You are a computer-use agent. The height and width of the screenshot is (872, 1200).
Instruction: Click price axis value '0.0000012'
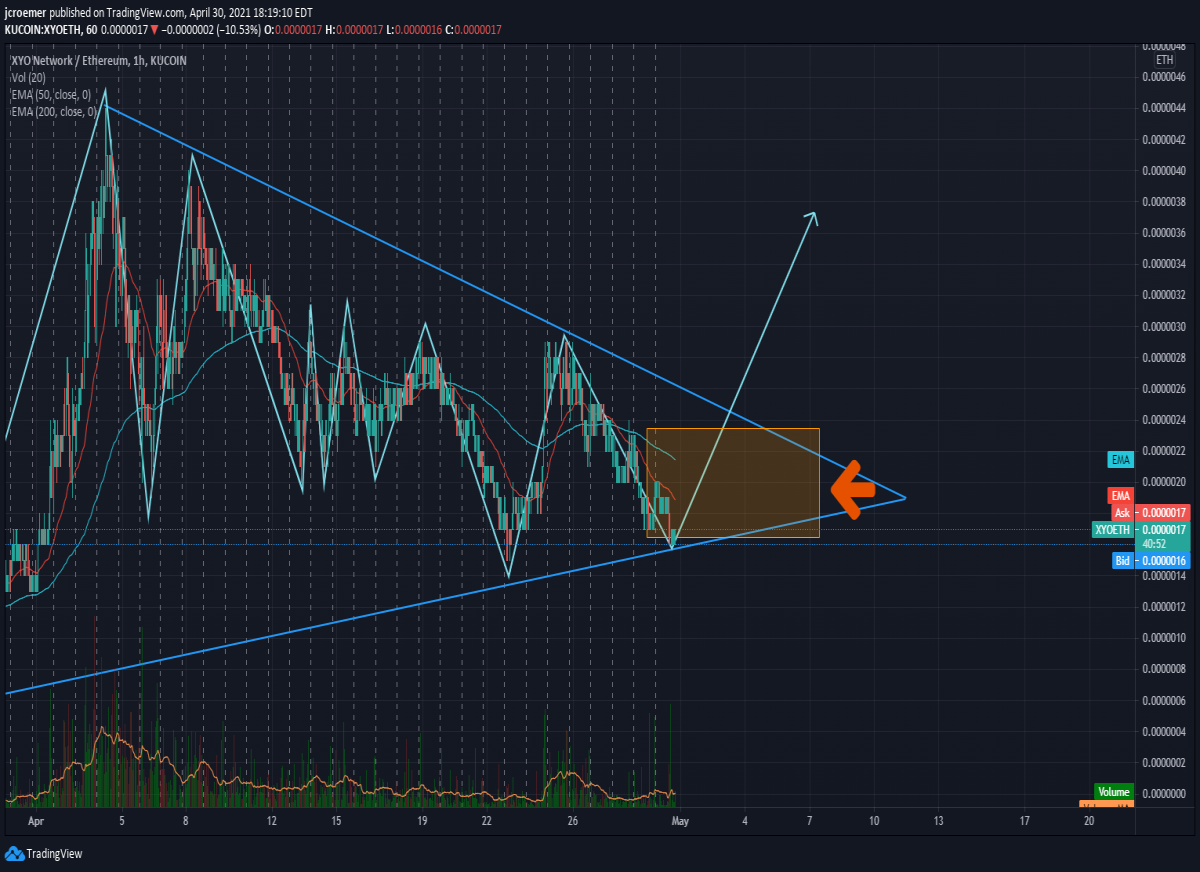click(x=1164, y=606)
